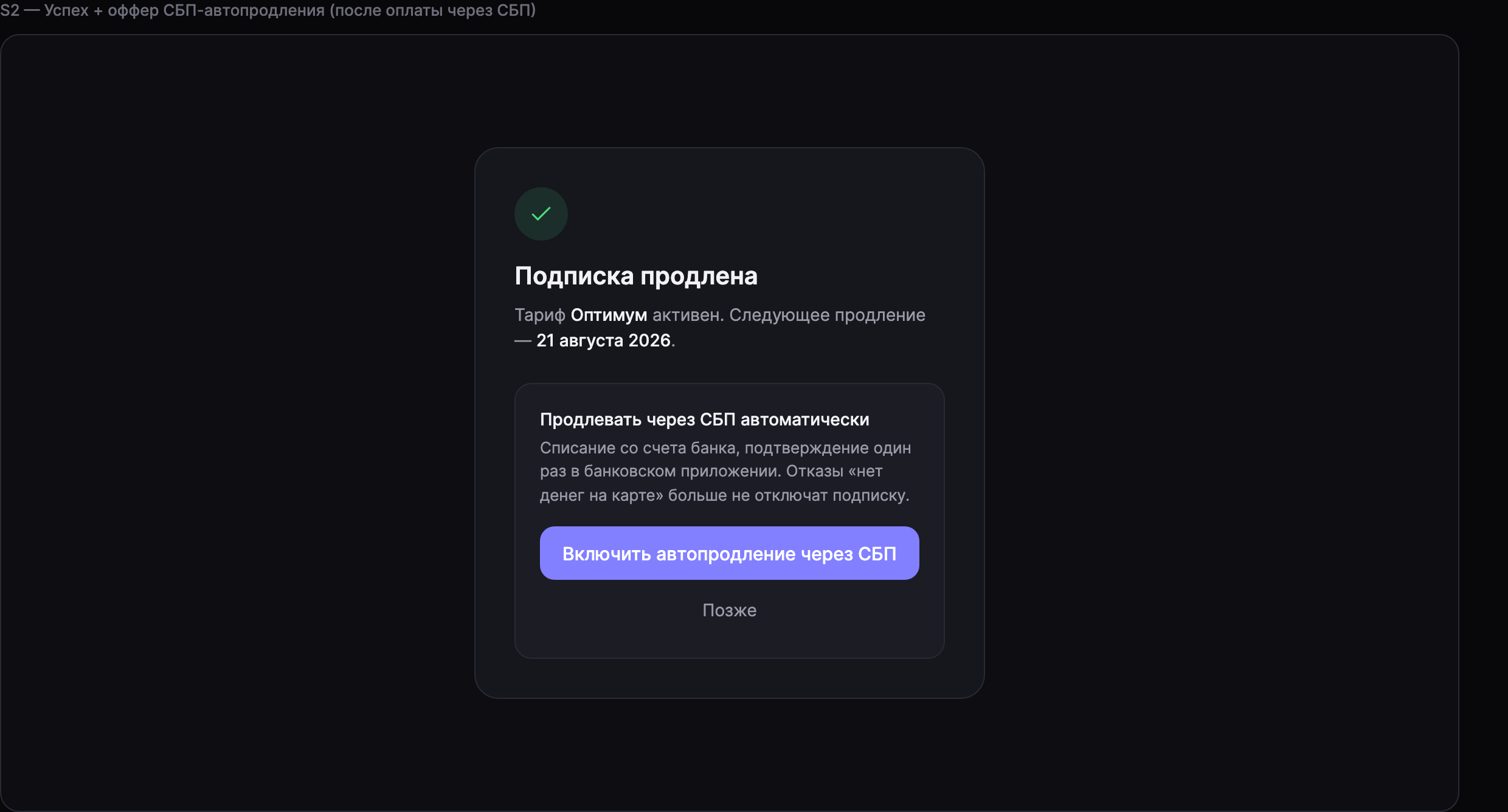Dismiss the offer via the "Позже" link
The height and width of the screenshot is (812, 1508).
729,610
